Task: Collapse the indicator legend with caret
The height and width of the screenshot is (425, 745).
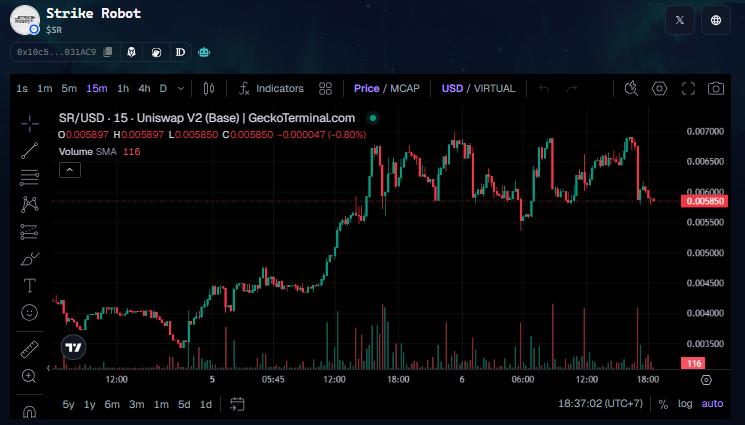Action: point(70,170)
